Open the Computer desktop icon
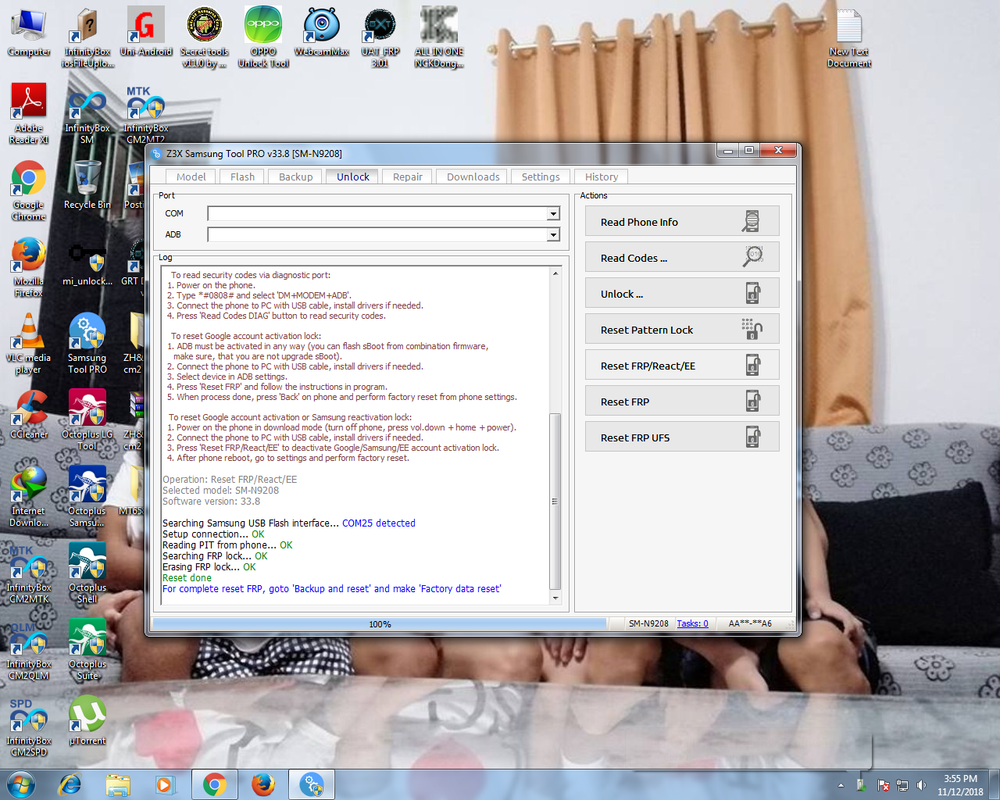1000x800 pixels. (29, 32)
